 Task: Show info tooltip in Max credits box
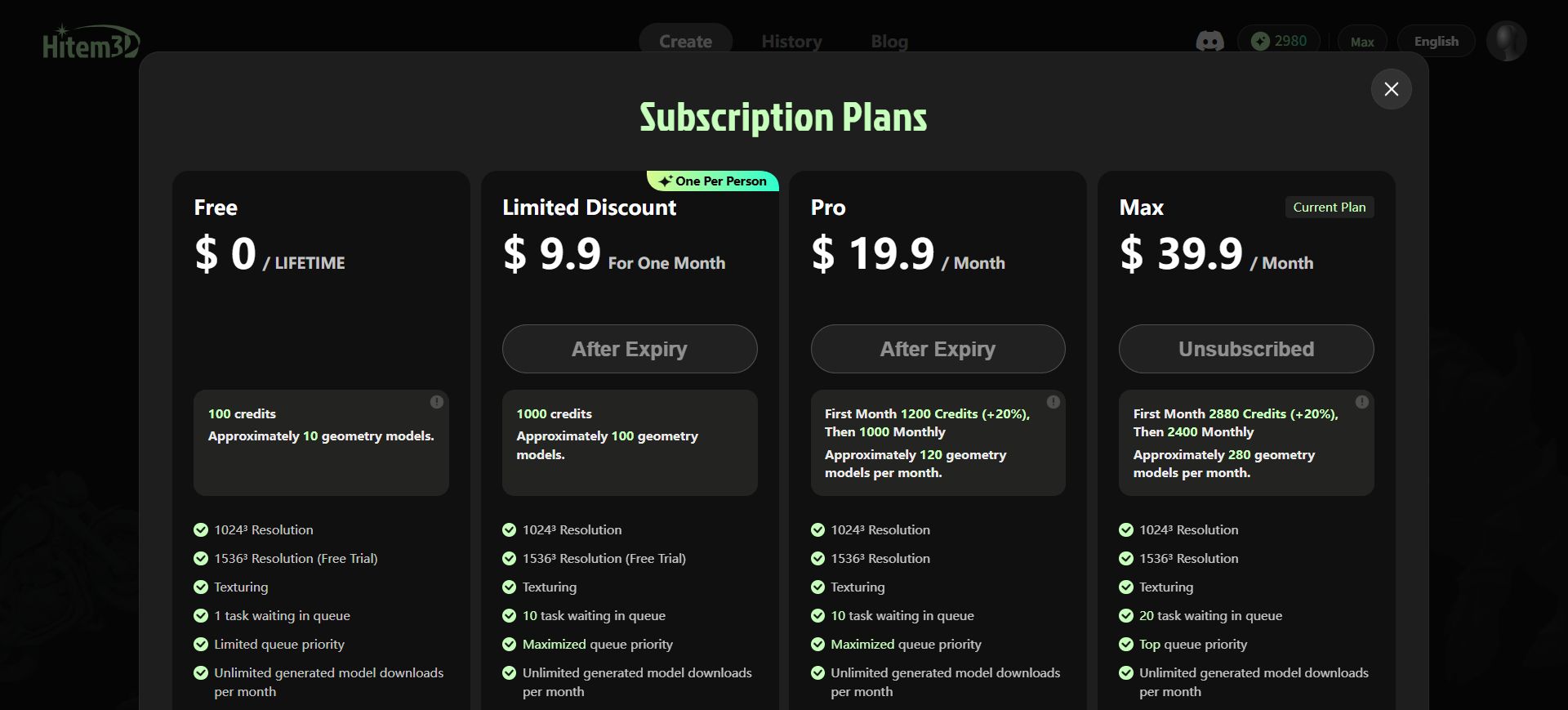coord(1361,402)
